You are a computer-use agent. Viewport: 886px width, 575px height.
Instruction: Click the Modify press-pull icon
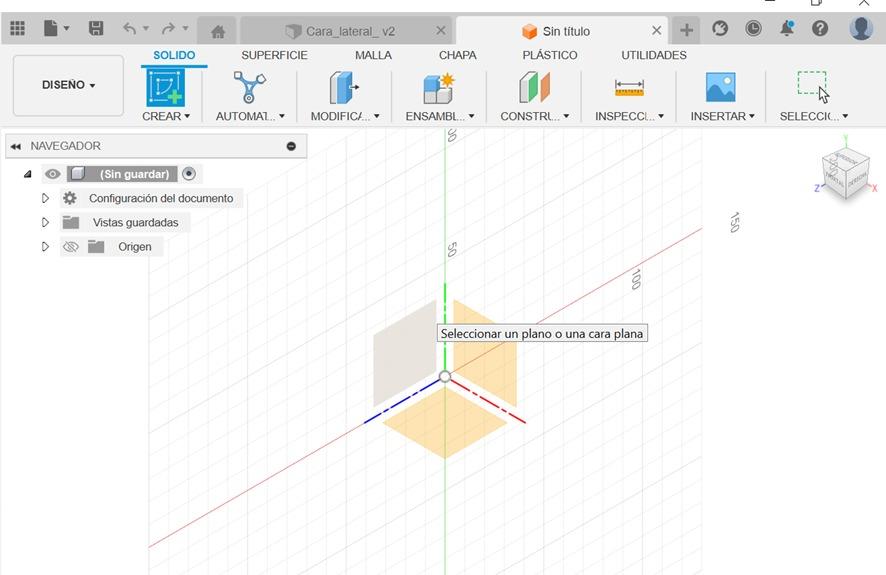coord(344,88)
